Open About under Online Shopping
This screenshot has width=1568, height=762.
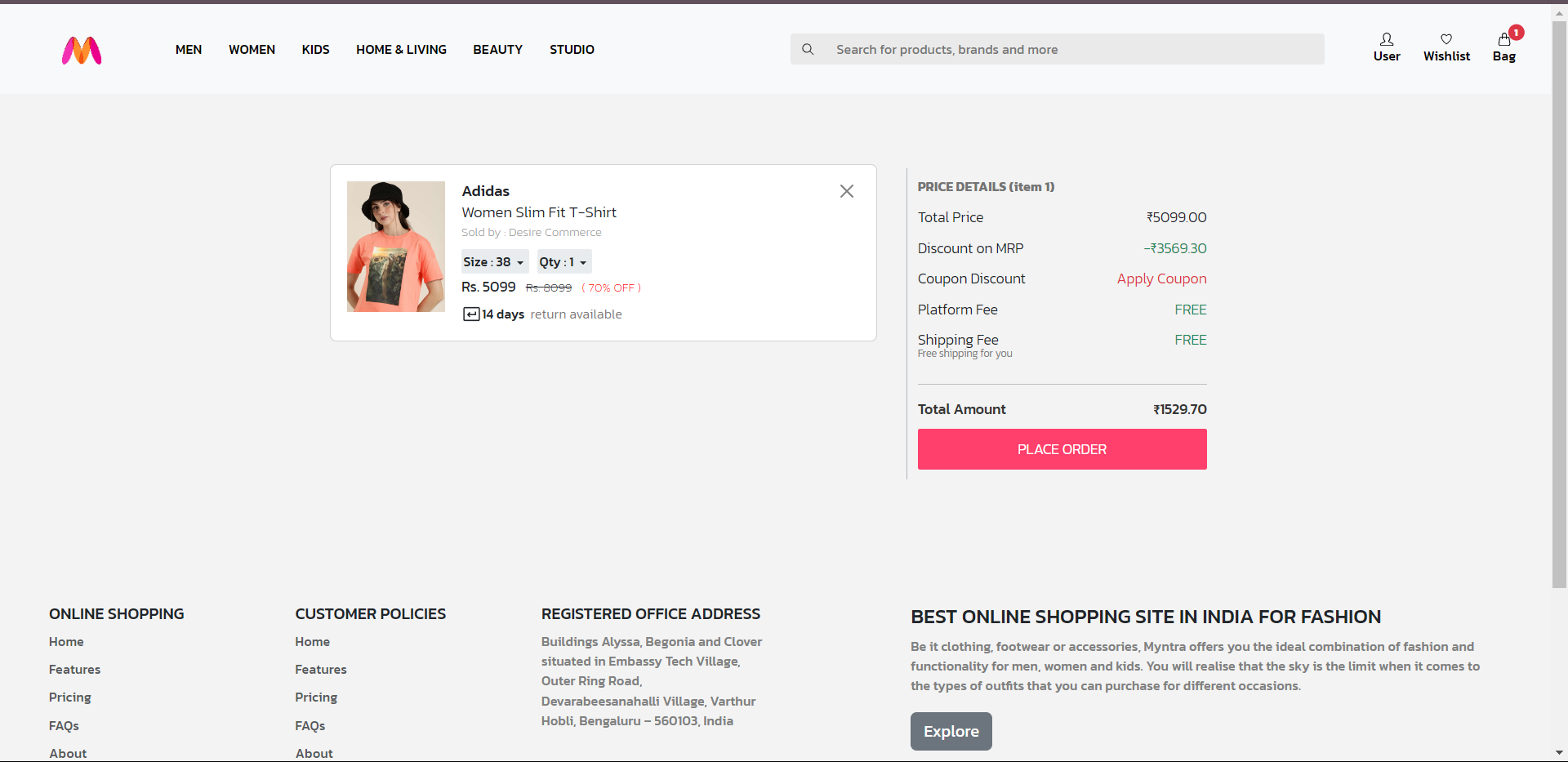[68, 753]
